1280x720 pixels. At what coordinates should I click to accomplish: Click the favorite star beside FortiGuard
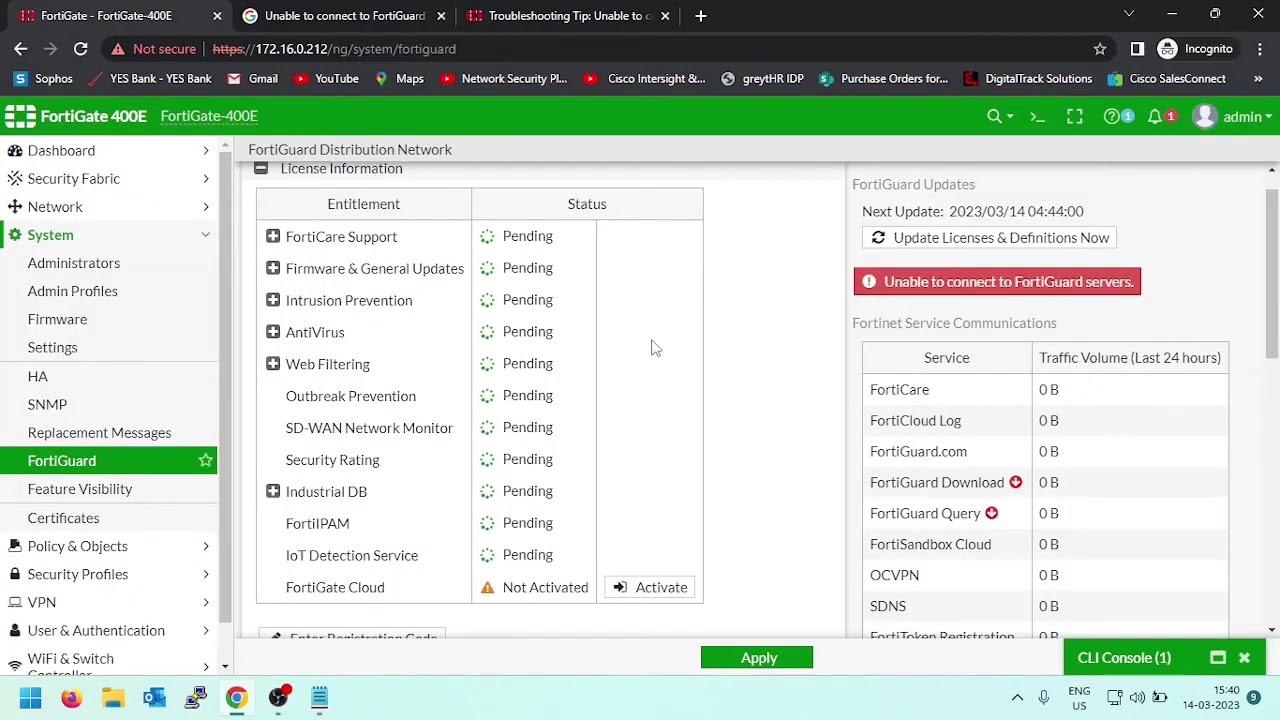205,460
